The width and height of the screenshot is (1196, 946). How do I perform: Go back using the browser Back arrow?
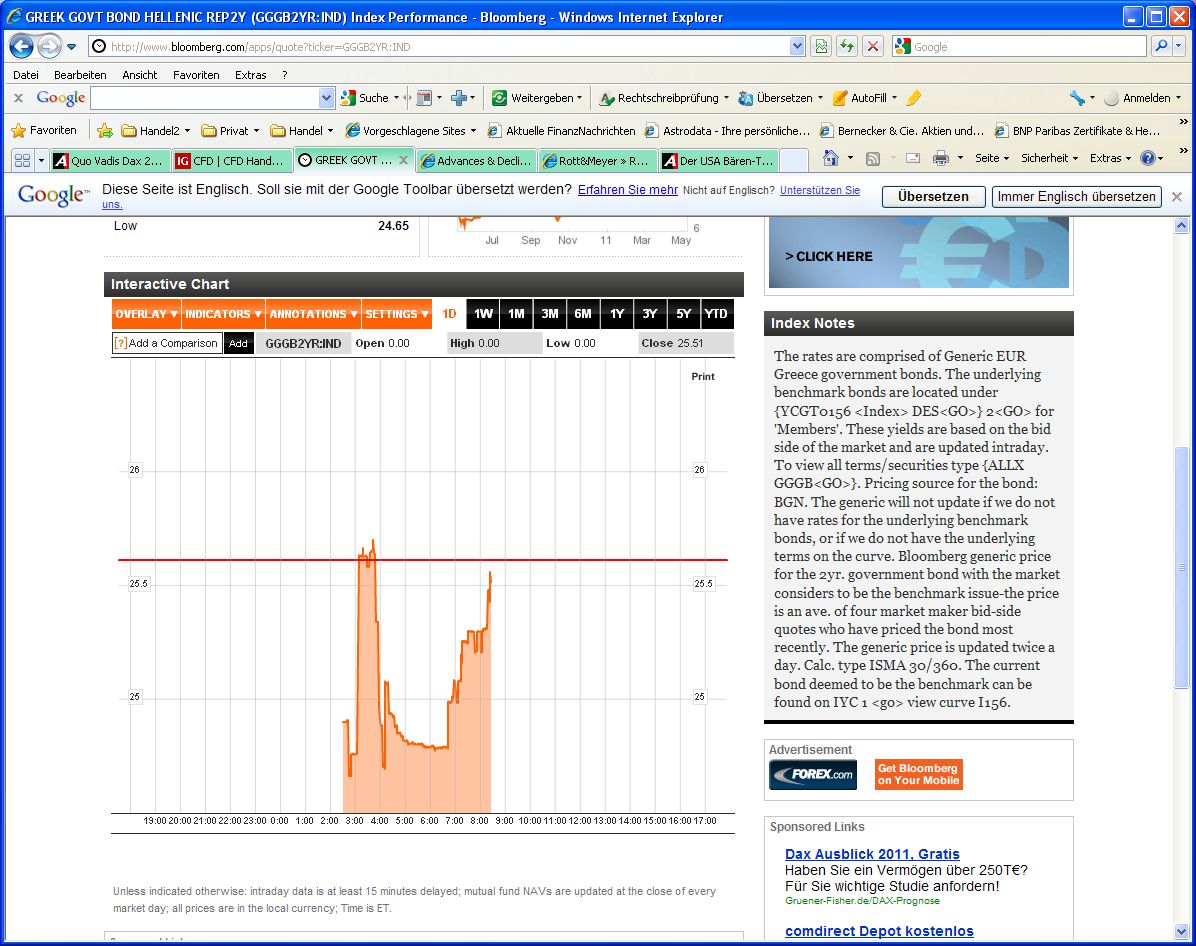[x=21, y=47]
